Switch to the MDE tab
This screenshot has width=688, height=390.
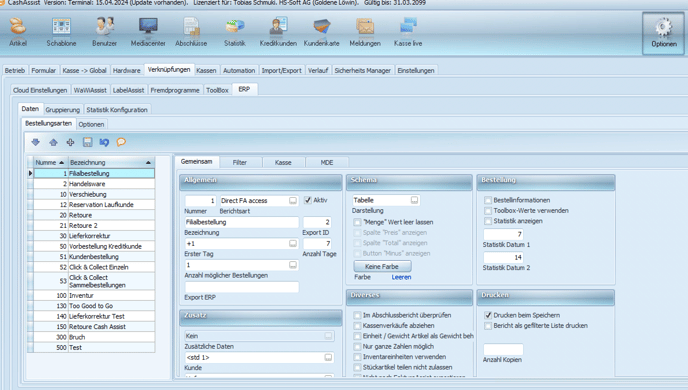(x=327, y=162)
